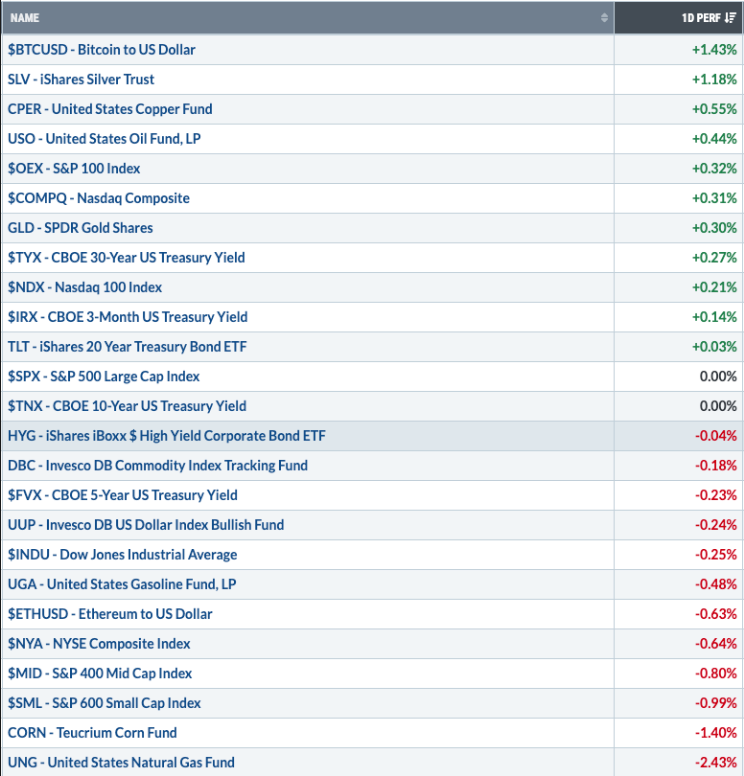Viewport: 744px width, 776px height.
Task: Select the +0.14% $IRX performance value
Action: click(x=714, y=317)
